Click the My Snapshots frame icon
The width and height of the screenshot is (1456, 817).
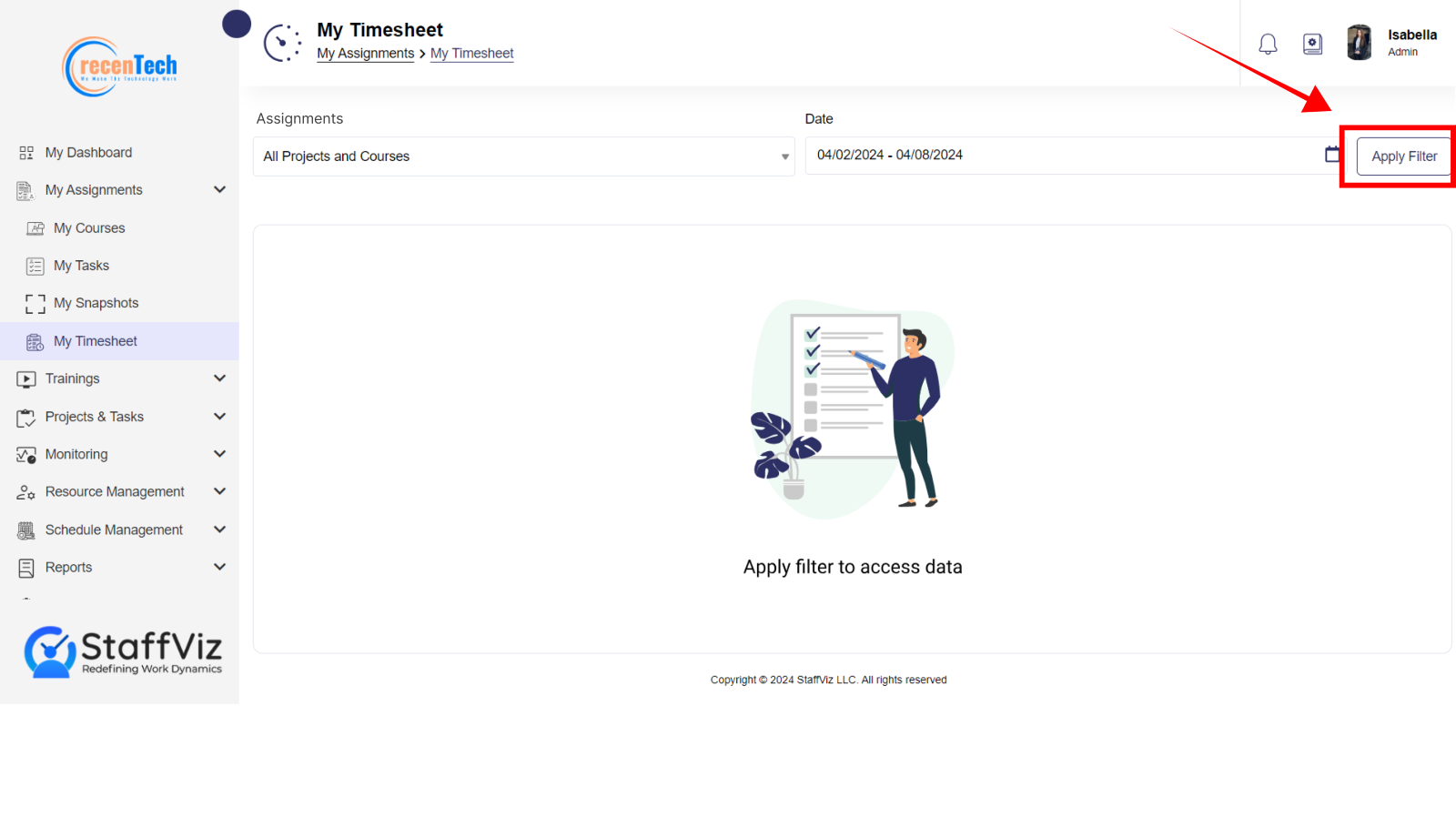[35, 304]
